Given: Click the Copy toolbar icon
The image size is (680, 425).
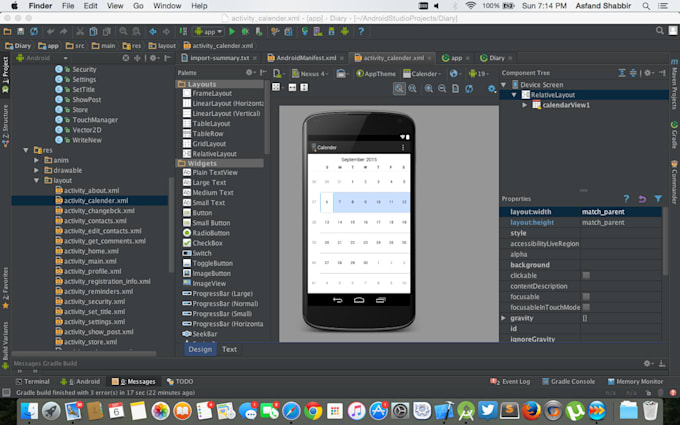Looking at the screenshot, I should 93,31.
